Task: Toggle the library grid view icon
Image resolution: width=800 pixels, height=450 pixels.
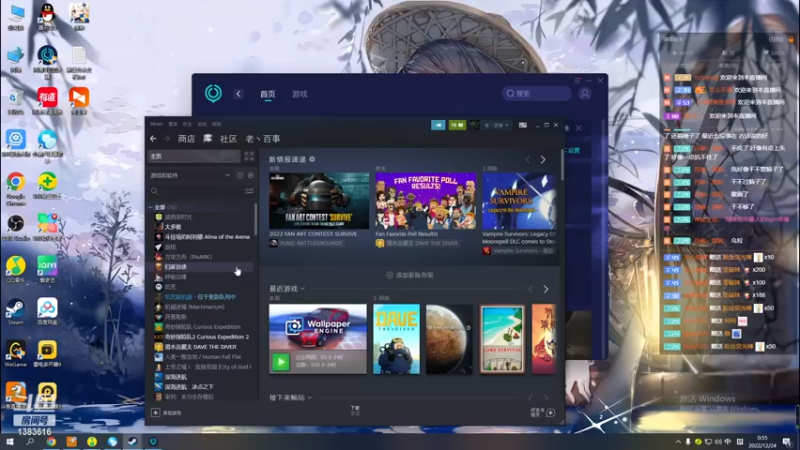Action: pos(249,156)
